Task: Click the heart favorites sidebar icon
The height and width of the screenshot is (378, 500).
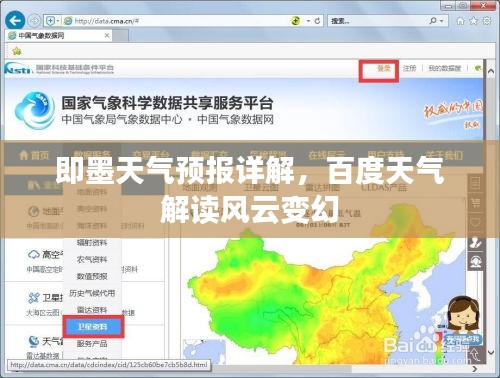Action: pos(476,222)
